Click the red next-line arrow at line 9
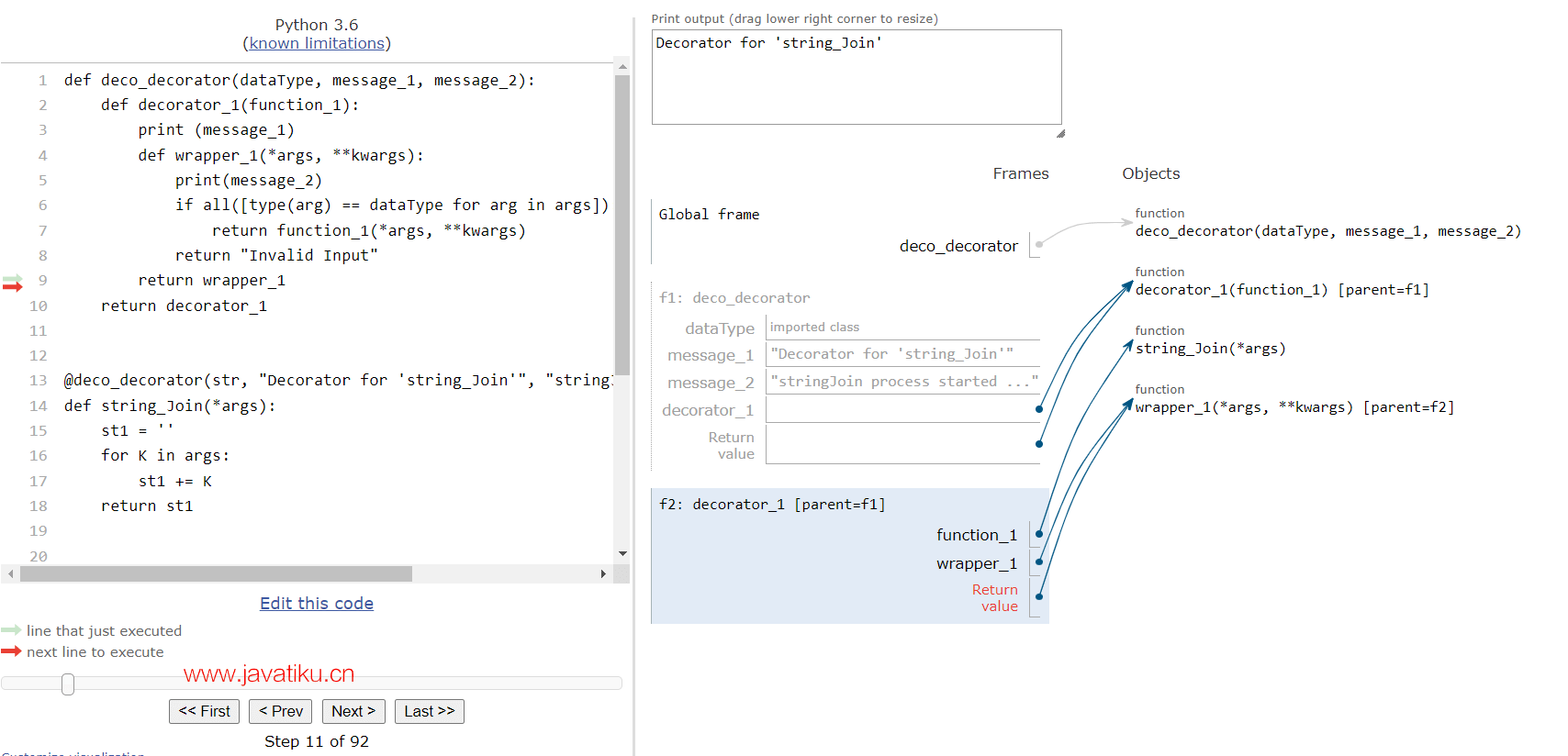The height and width of the screenshot is (756, 1568). (12, 287)
